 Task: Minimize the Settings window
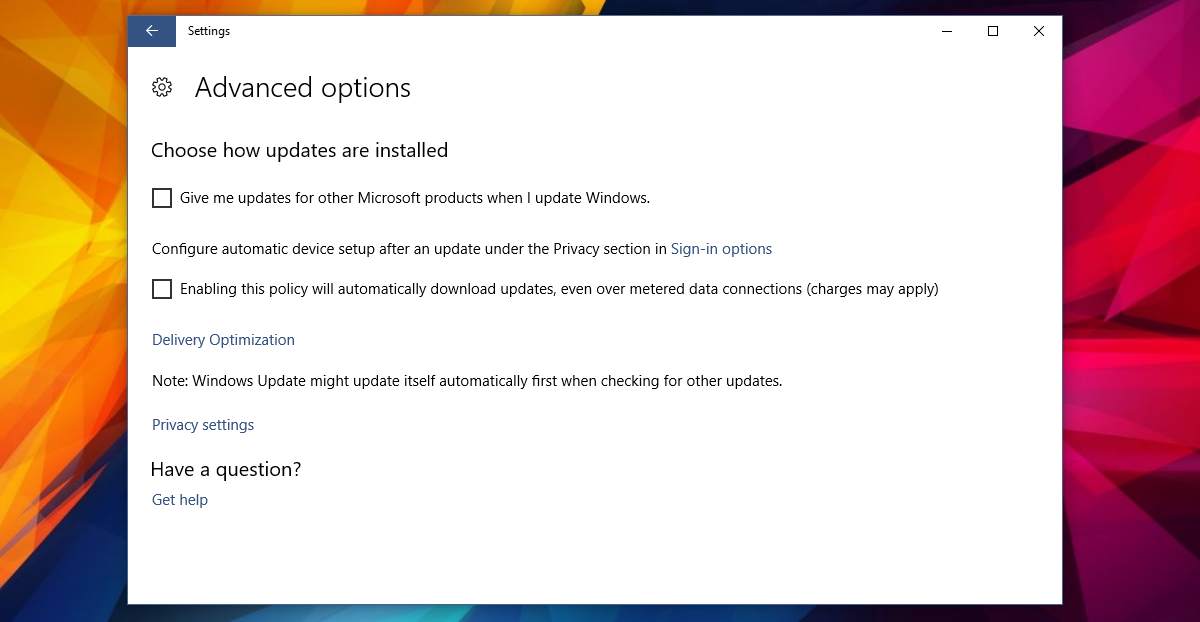click(x=947, y=31)
